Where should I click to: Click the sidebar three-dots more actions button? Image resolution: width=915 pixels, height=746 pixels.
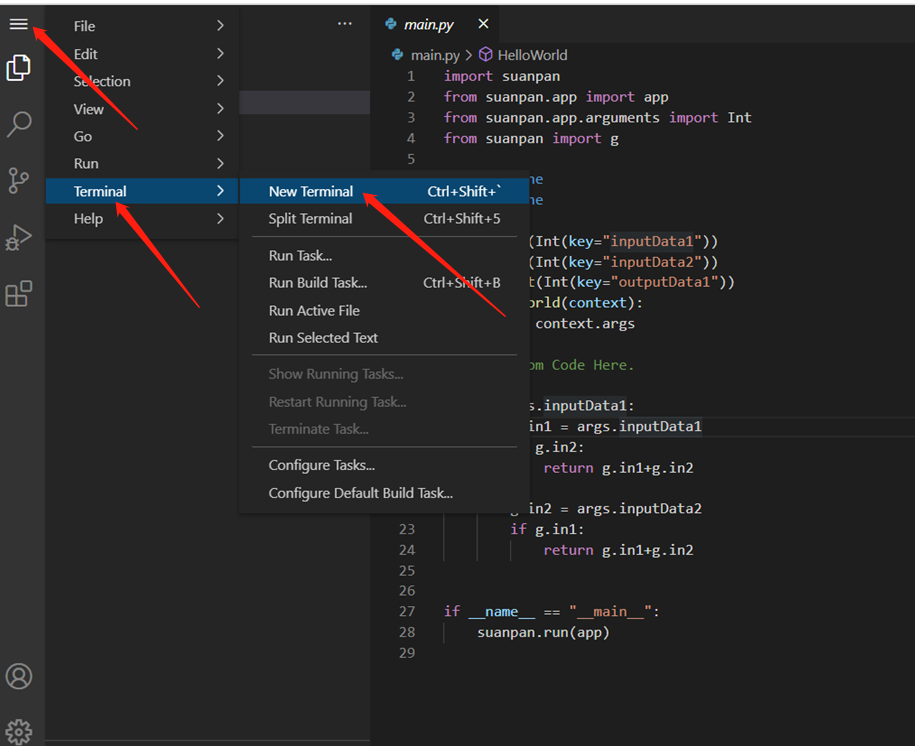pyautogui.click(x=345, y=24)
